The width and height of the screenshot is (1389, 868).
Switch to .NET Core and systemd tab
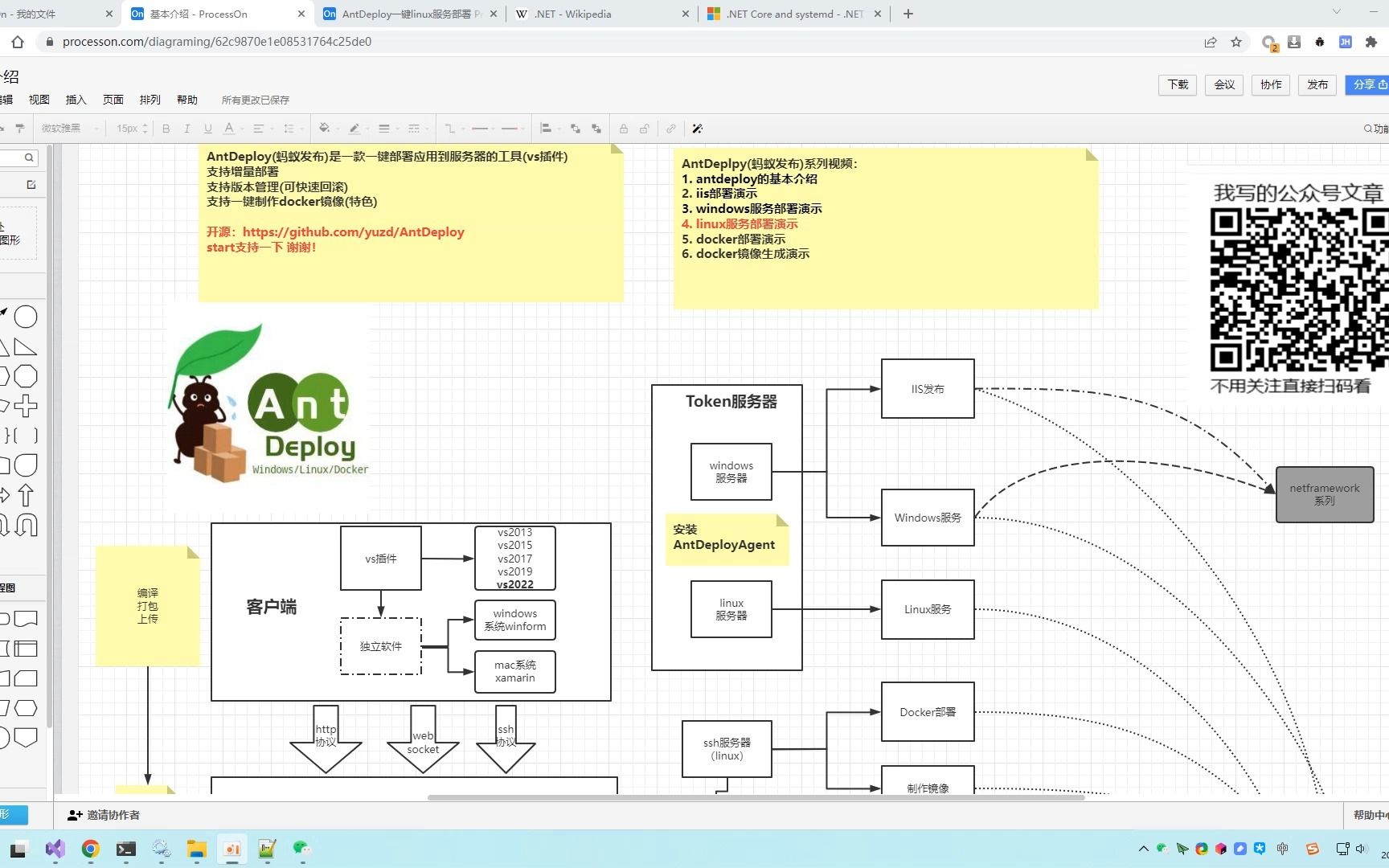pos(793,14)
